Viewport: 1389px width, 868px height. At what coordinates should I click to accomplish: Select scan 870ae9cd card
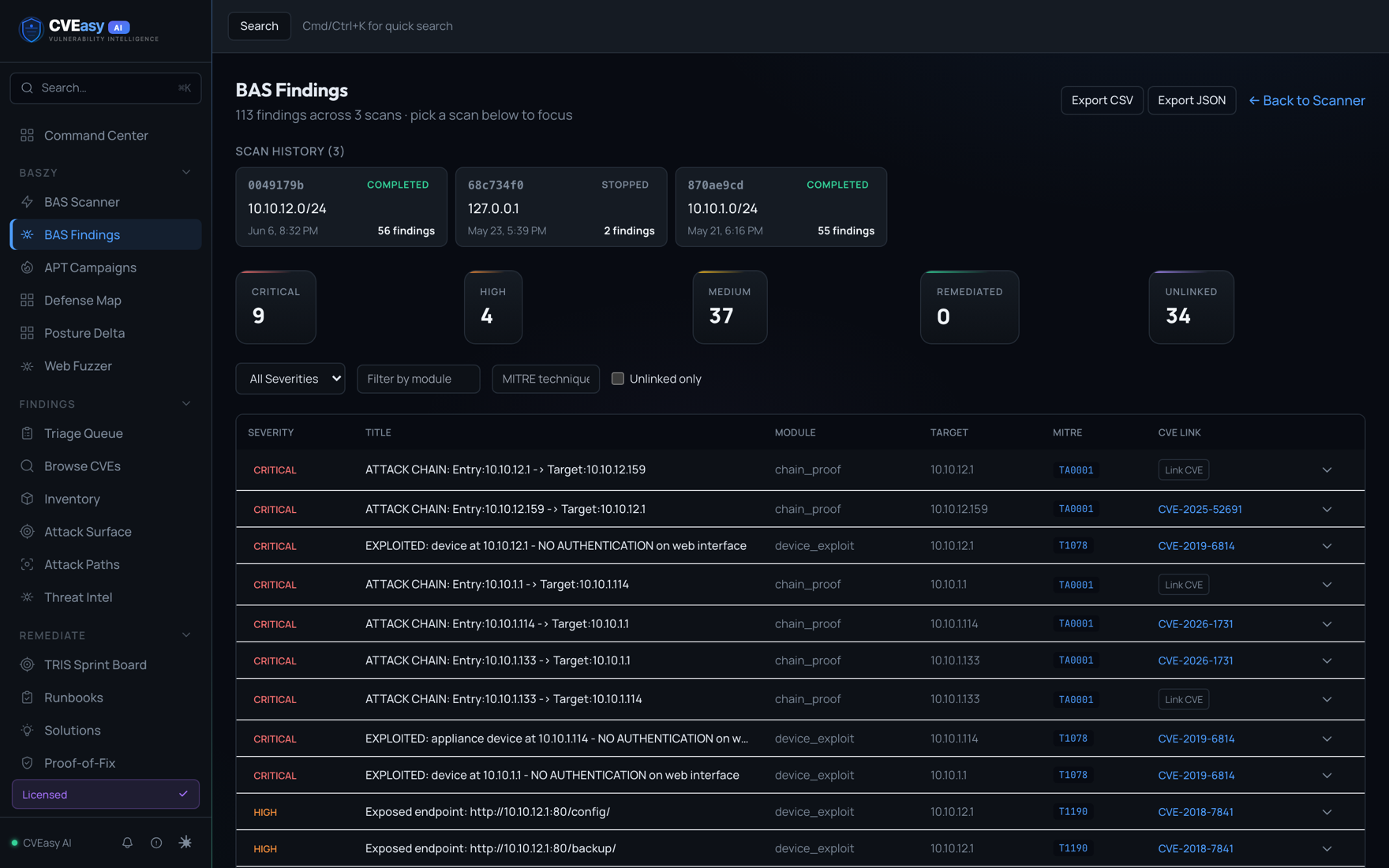pyautogui.click(x=781, y=207)
